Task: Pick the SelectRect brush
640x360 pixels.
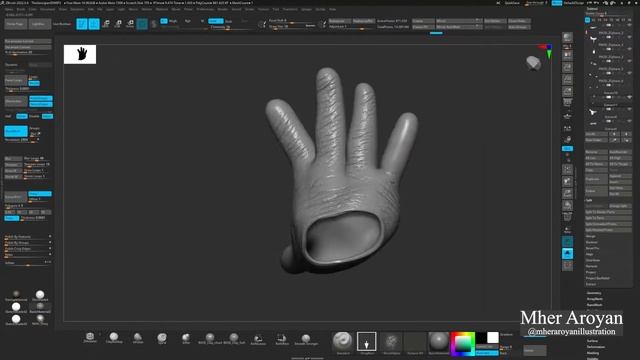Action: [x=282, y=339]
